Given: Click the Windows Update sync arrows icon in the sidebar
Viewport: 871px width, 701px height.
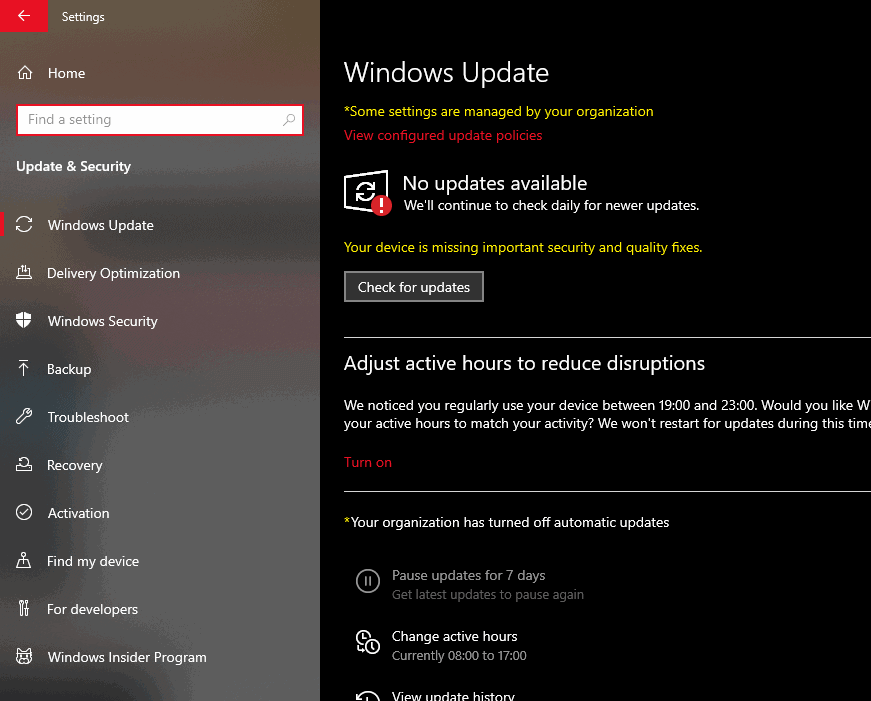Looking at the screenshot, I should coord(24,224).
